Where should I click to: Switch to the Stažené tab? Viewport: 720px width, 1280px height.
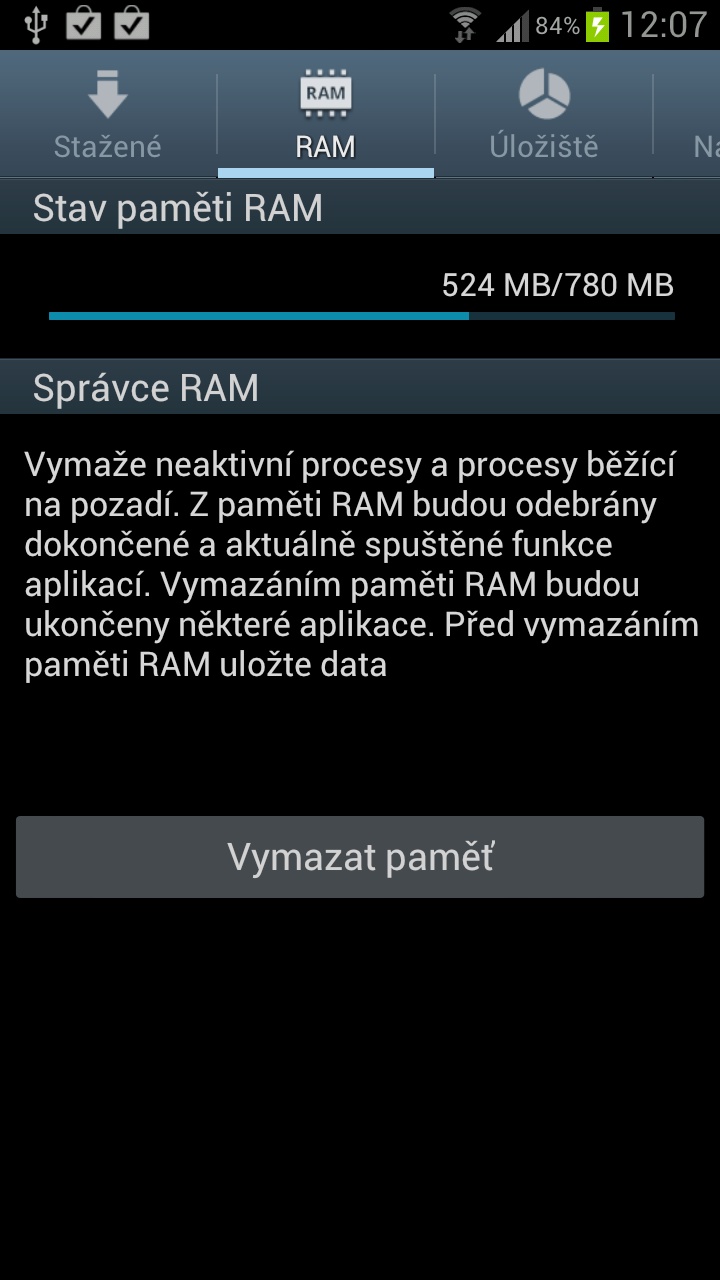[108, 114]
